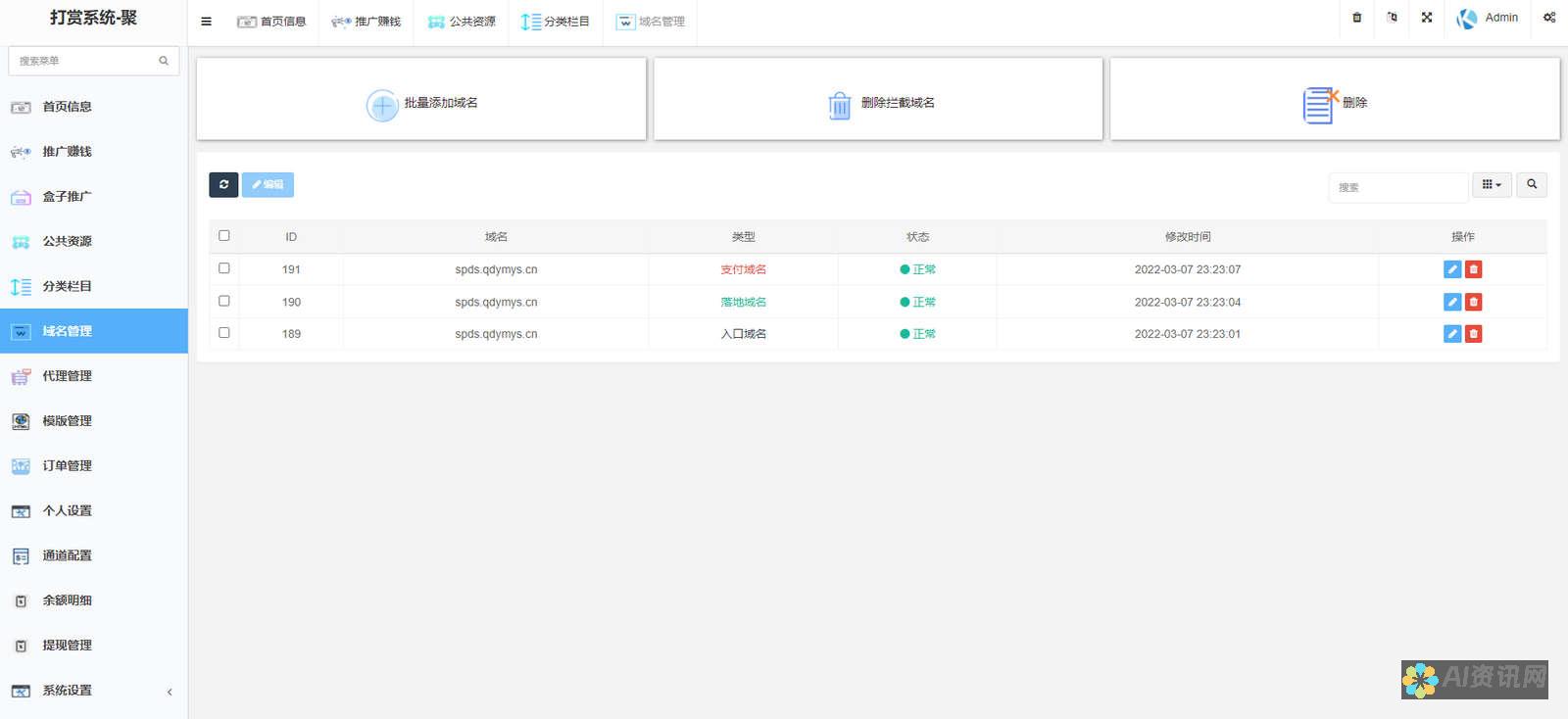
Task: Check the checkbox for row ID 191
Action: click(224, 267)
